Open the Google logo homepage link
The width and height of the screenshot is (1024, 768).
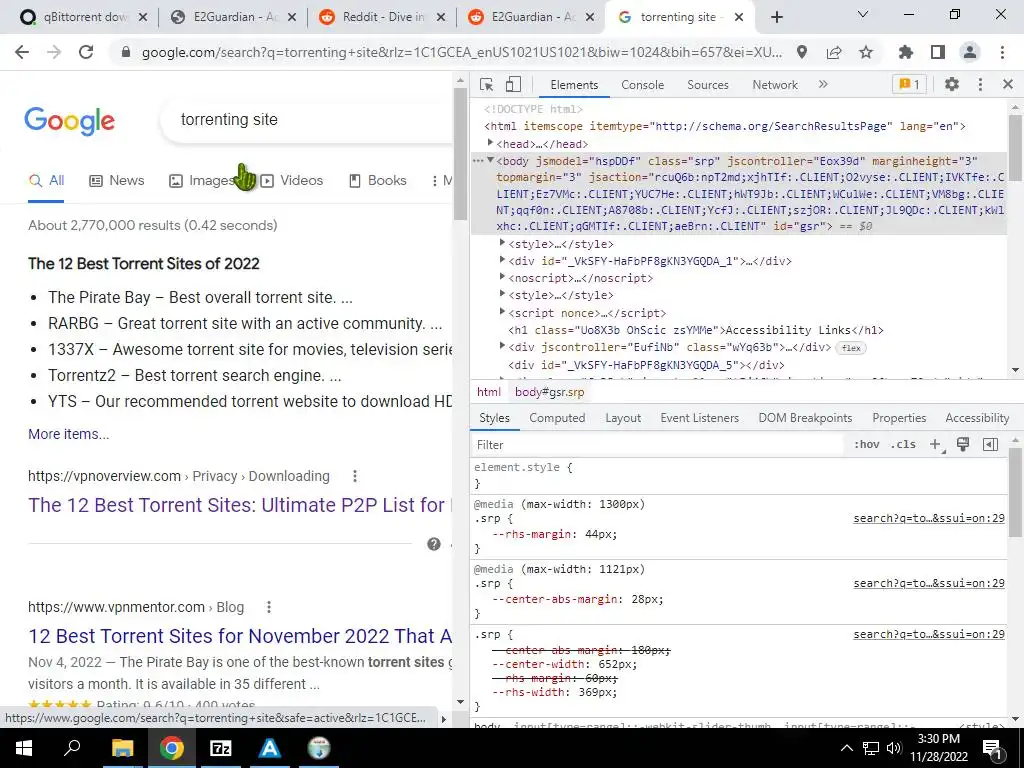click(69, 121)
